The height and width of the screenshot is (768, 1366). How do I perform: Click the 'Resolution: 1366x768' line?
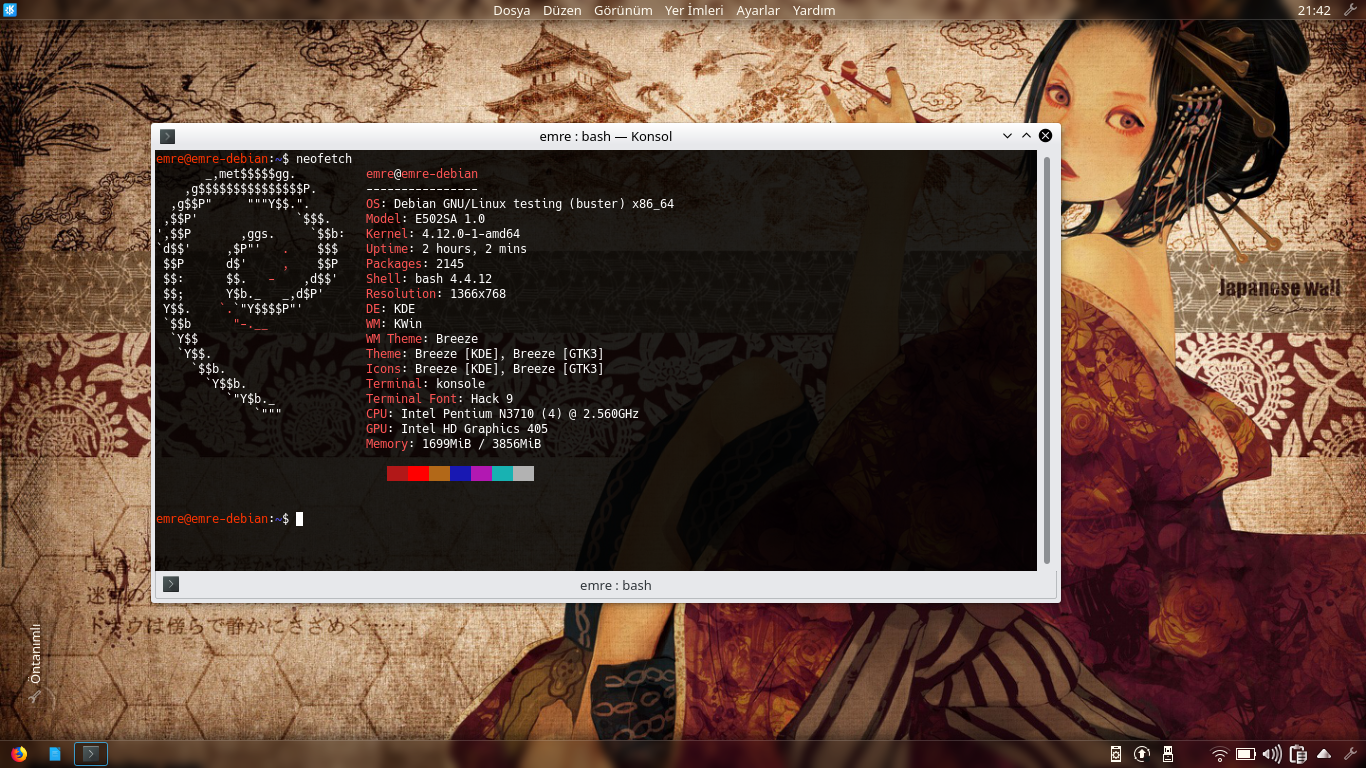[436, 294]
